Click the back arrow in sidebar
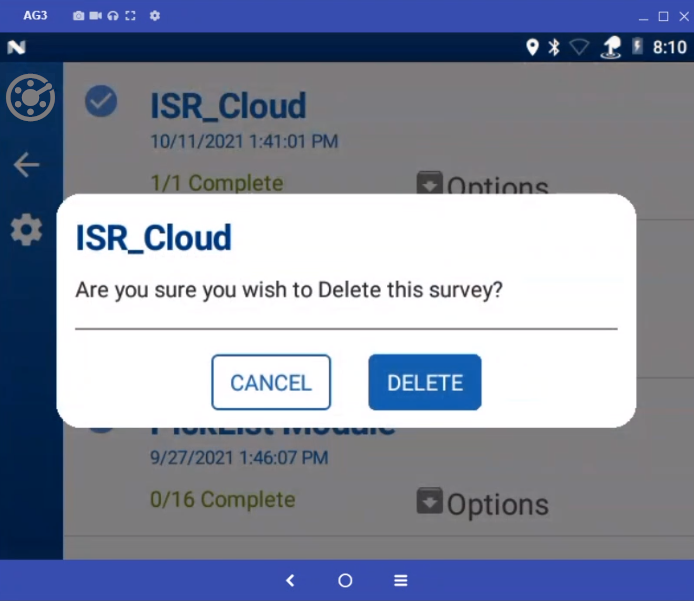This screenshot has width=694, height=601. point(26,165)
